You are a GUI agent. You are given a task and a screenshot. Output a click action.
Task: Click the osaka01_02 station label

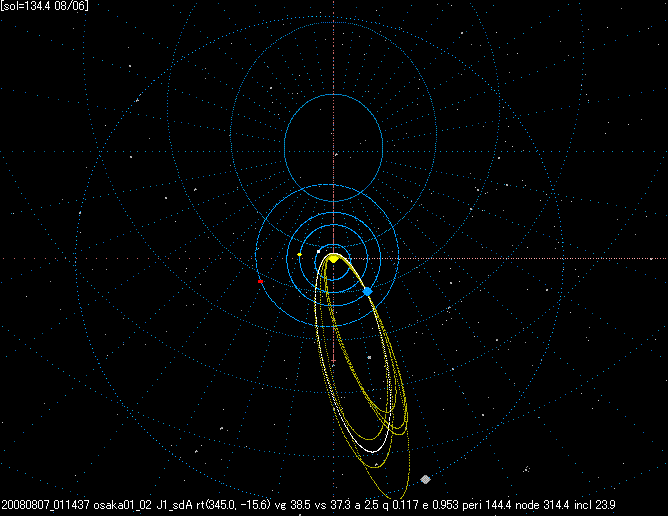click(122, 505)
